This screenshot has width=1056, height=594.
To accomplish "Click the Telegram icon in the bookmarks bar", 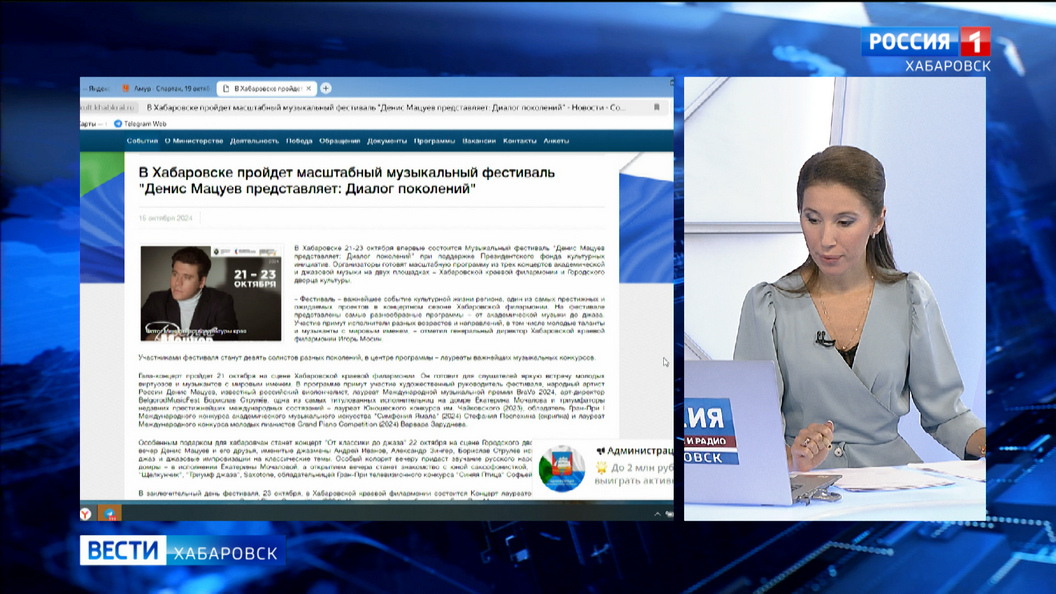I will click(118, 124).
